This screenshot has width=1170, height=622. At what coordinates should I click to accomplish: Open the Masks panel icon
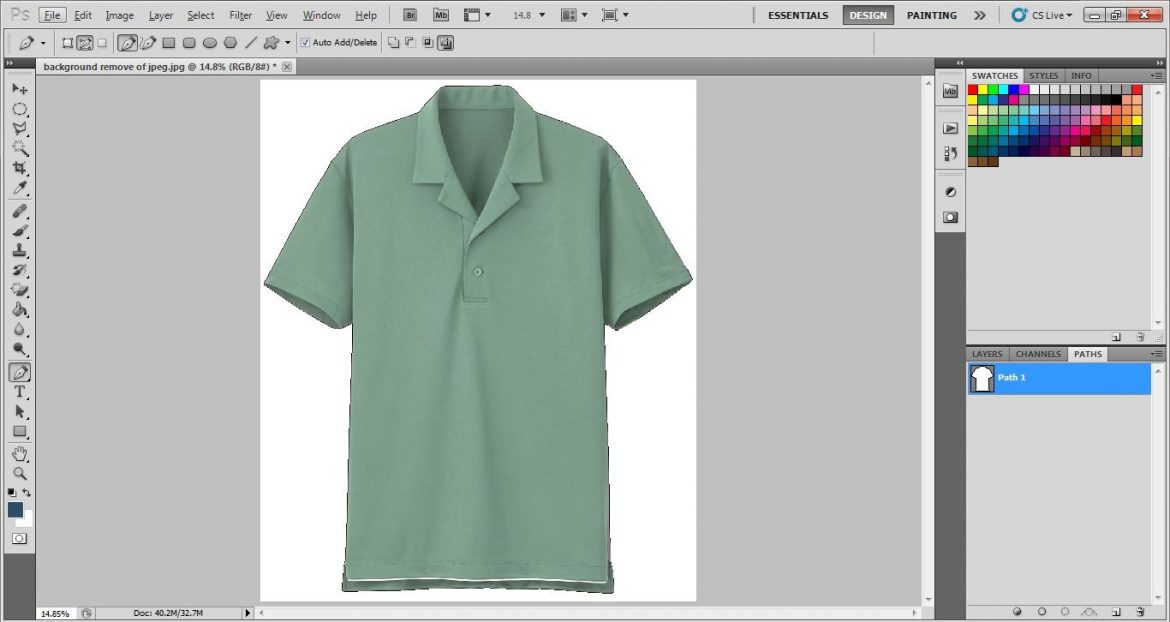tap(950, 217)
